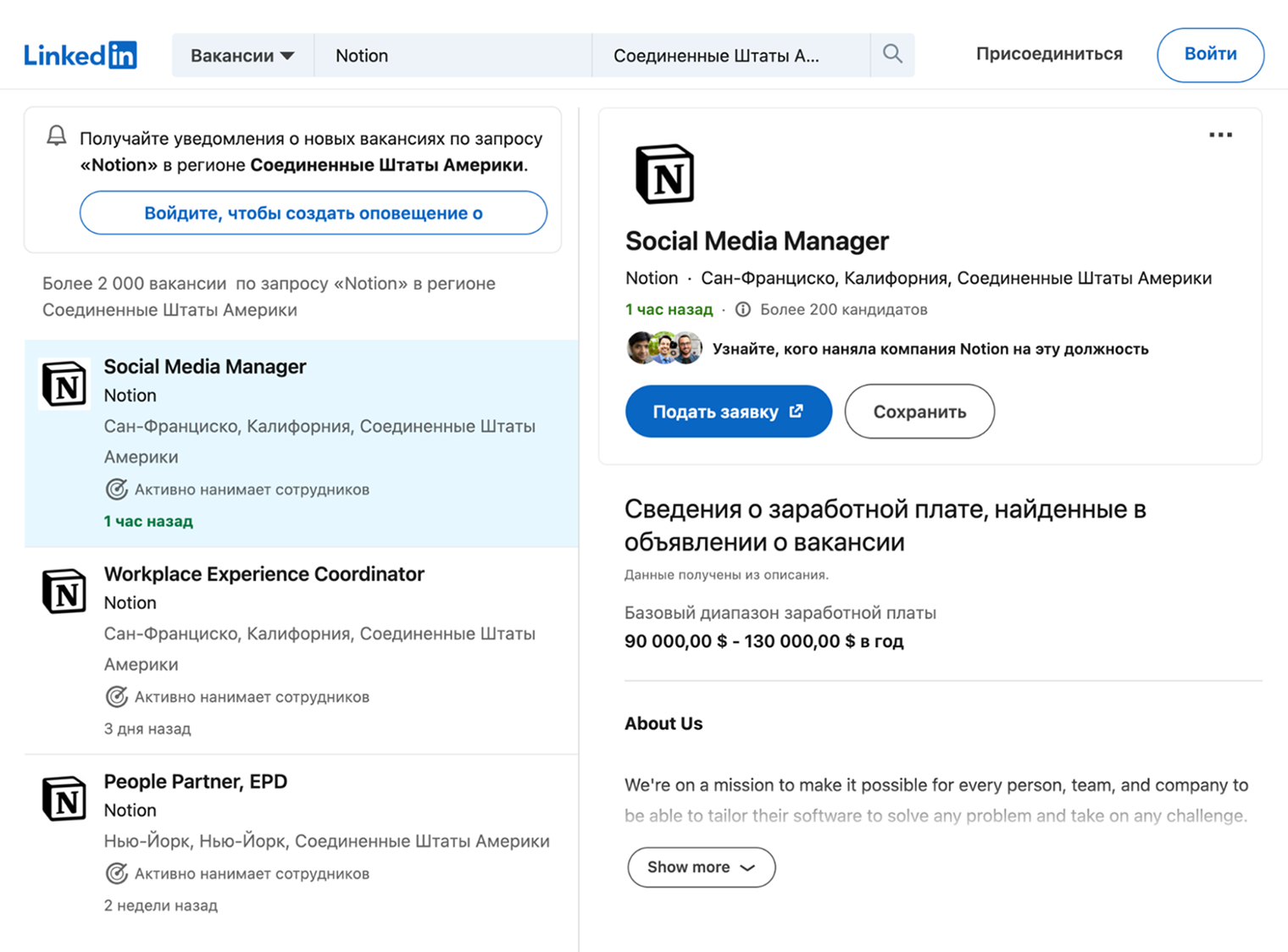This screenshot has height=952, width=1288.
Task: Open the People Partner, EPD listing
Action: [196, 782]
